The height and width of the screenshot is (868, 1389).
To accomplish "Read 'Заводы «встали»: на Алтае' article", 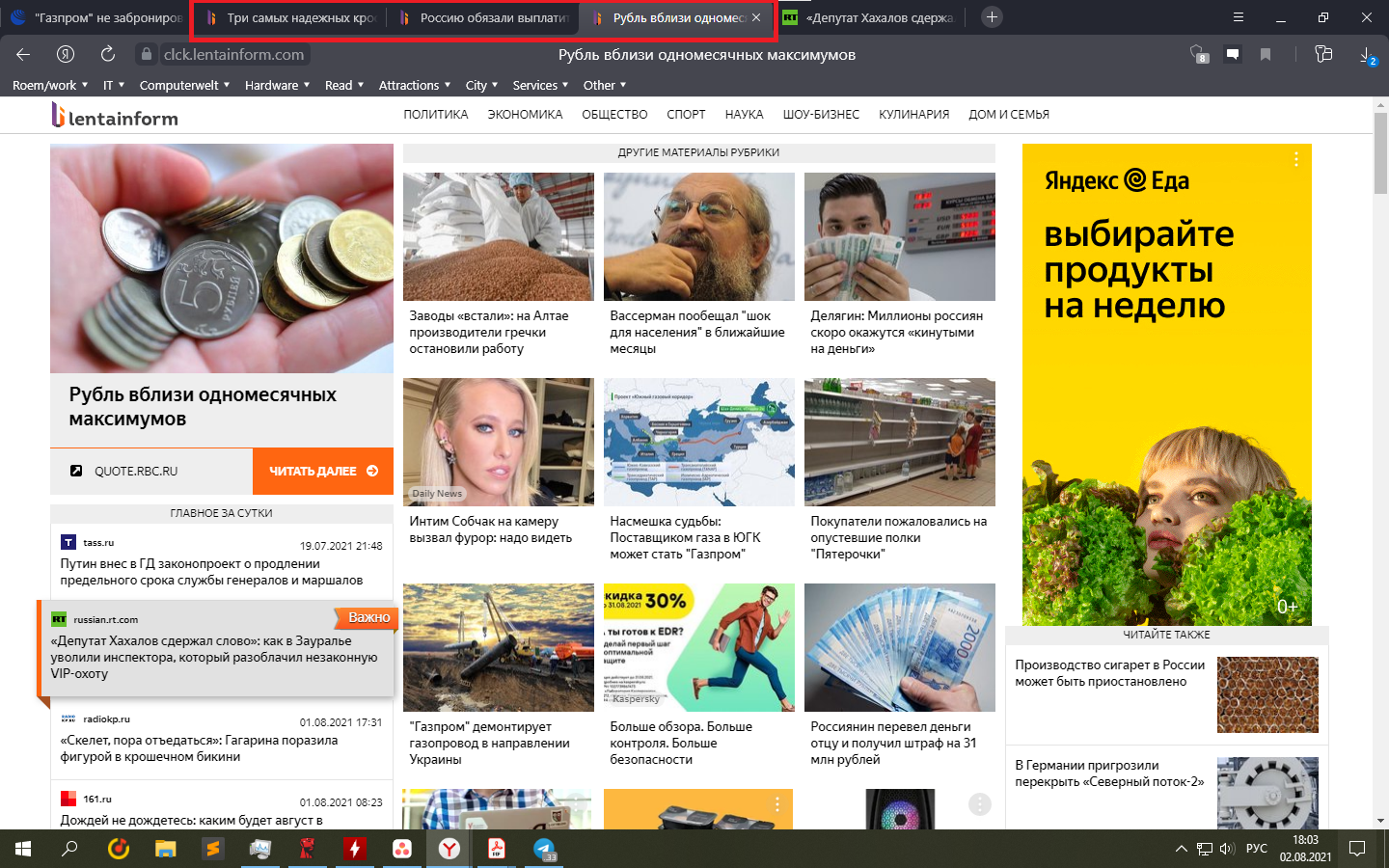I will [x=489, y=332].
